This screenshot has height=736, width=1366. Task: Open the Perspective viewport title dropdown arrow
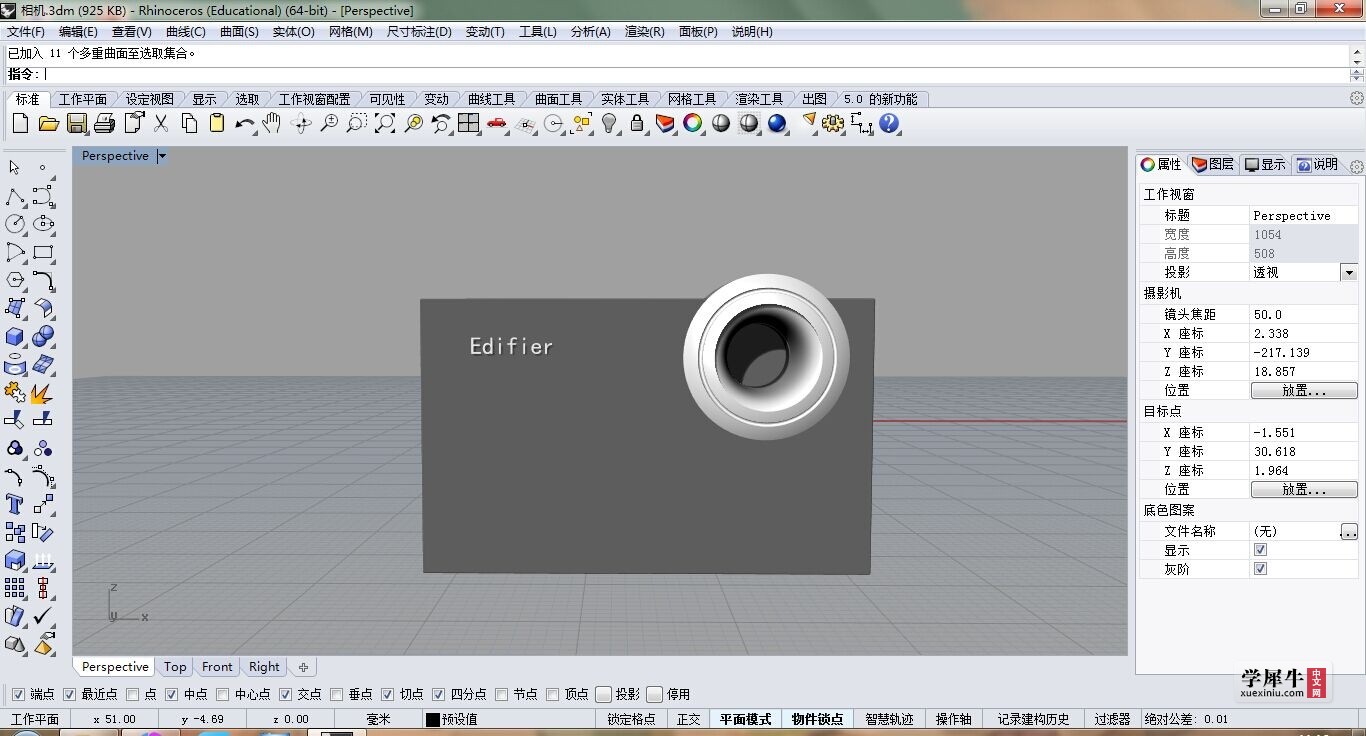[162, 156]
